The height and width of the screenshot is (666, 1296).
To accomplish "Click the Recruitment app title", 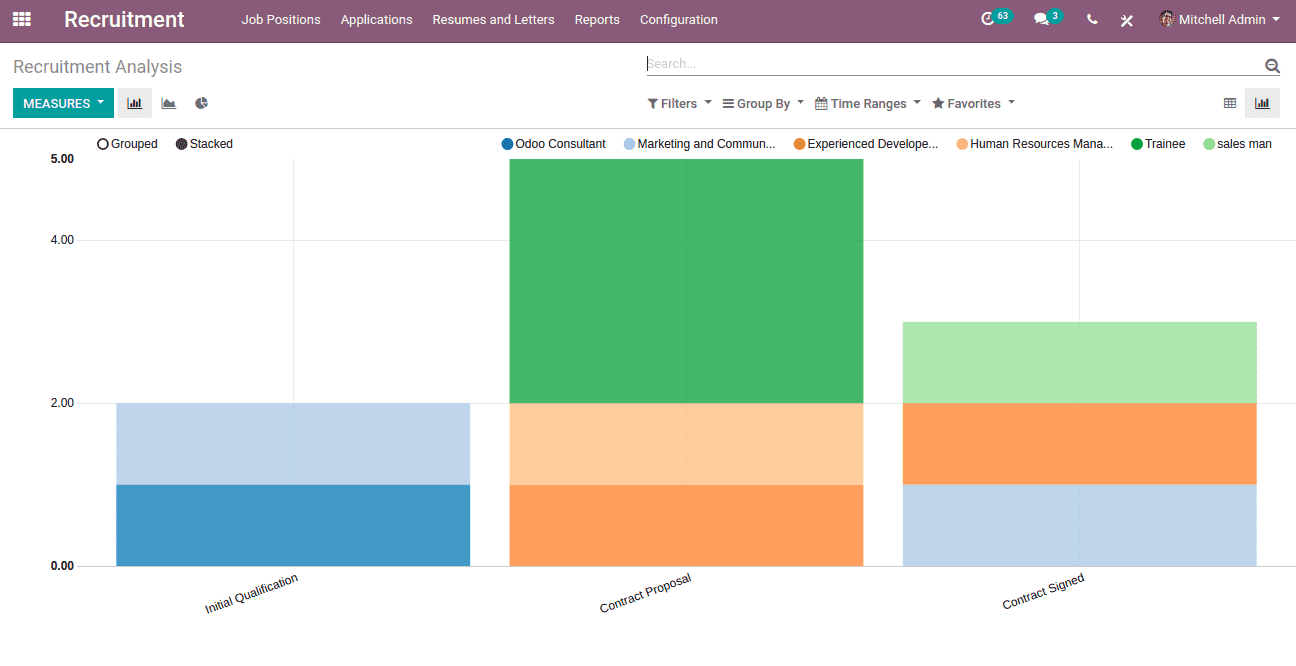I will [x=124, y=19].
